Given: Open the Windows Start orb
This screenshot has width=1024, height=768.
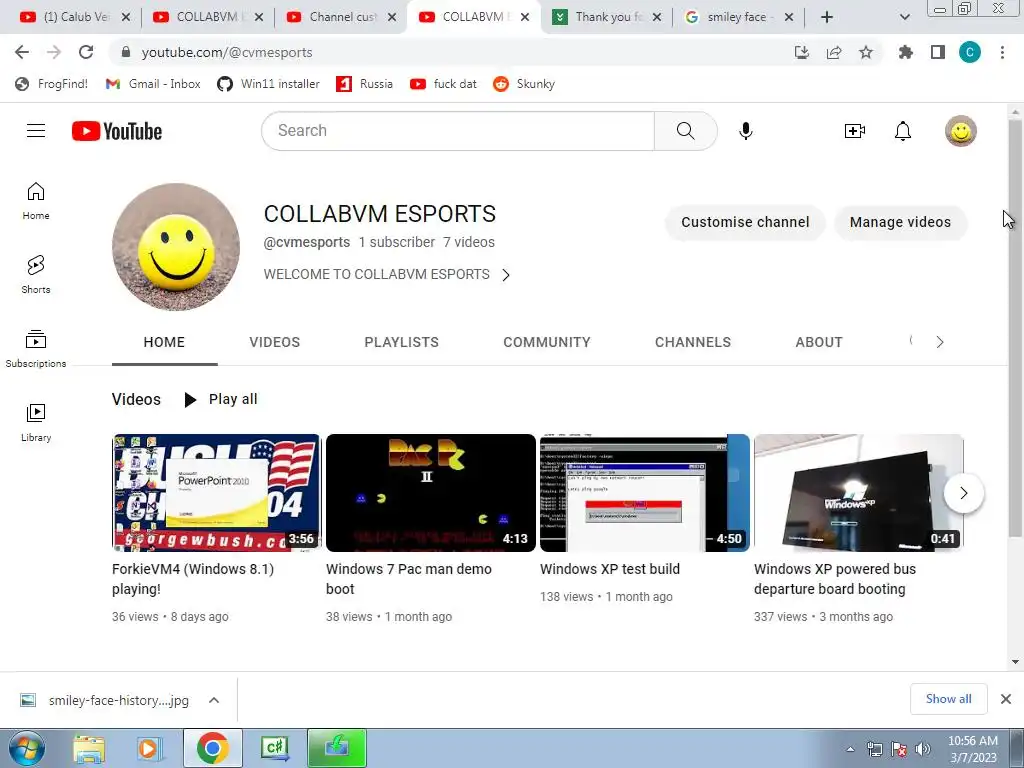Looking at the screenshot, I should [x=27, y=748].
